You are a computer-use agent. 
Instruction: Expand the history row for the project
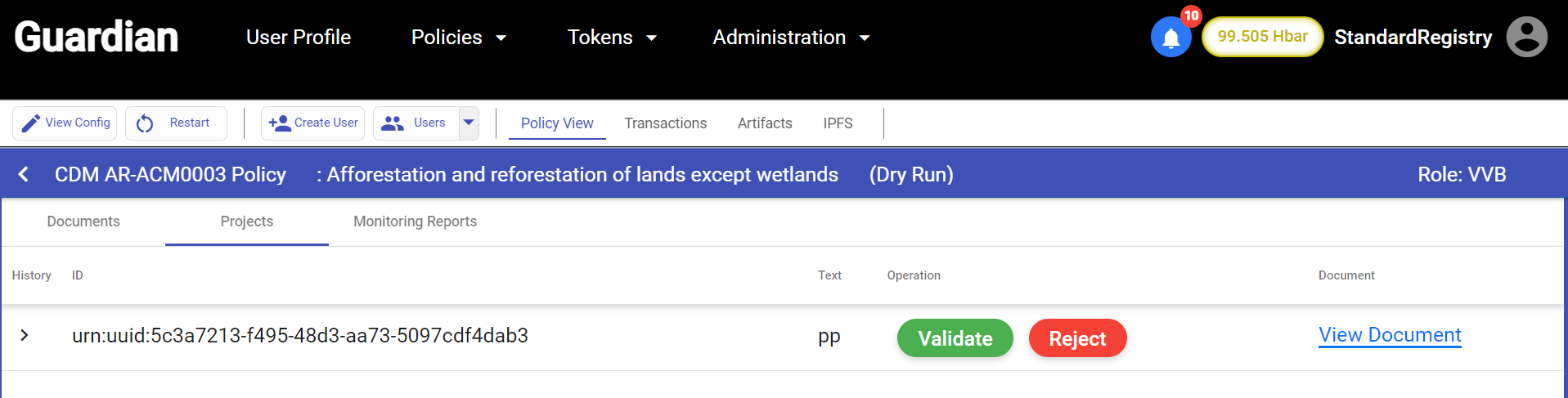pyautogui.click(x=25, y=335)
